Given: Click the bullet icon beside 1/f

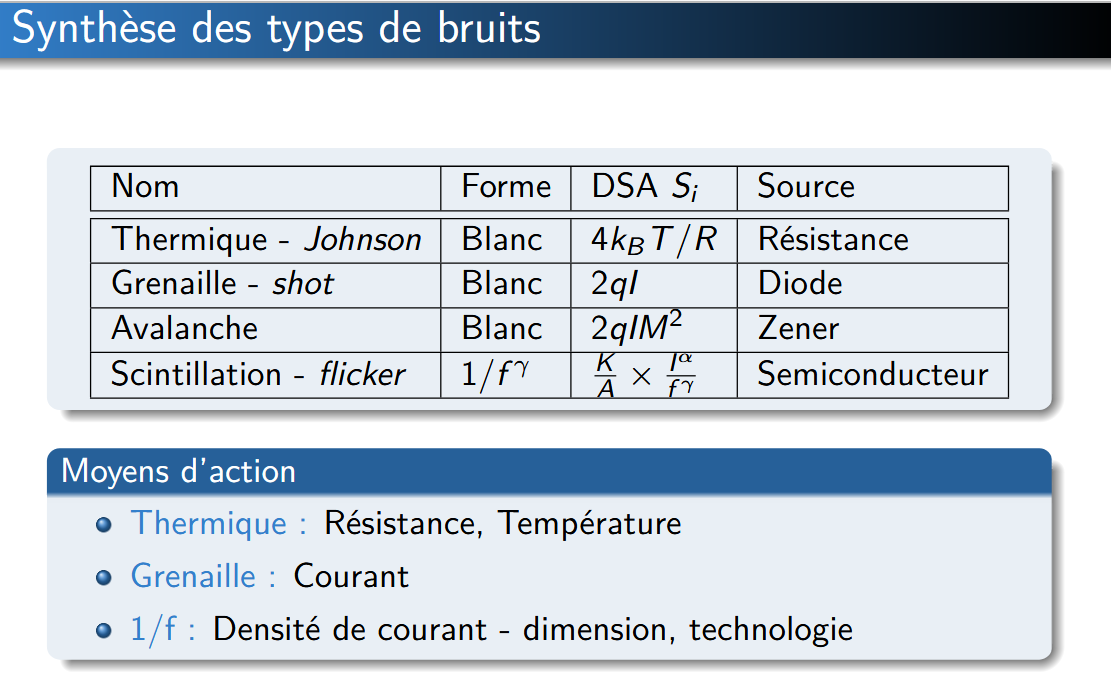Looking at the screenshot, I should (x=104, y=631).
